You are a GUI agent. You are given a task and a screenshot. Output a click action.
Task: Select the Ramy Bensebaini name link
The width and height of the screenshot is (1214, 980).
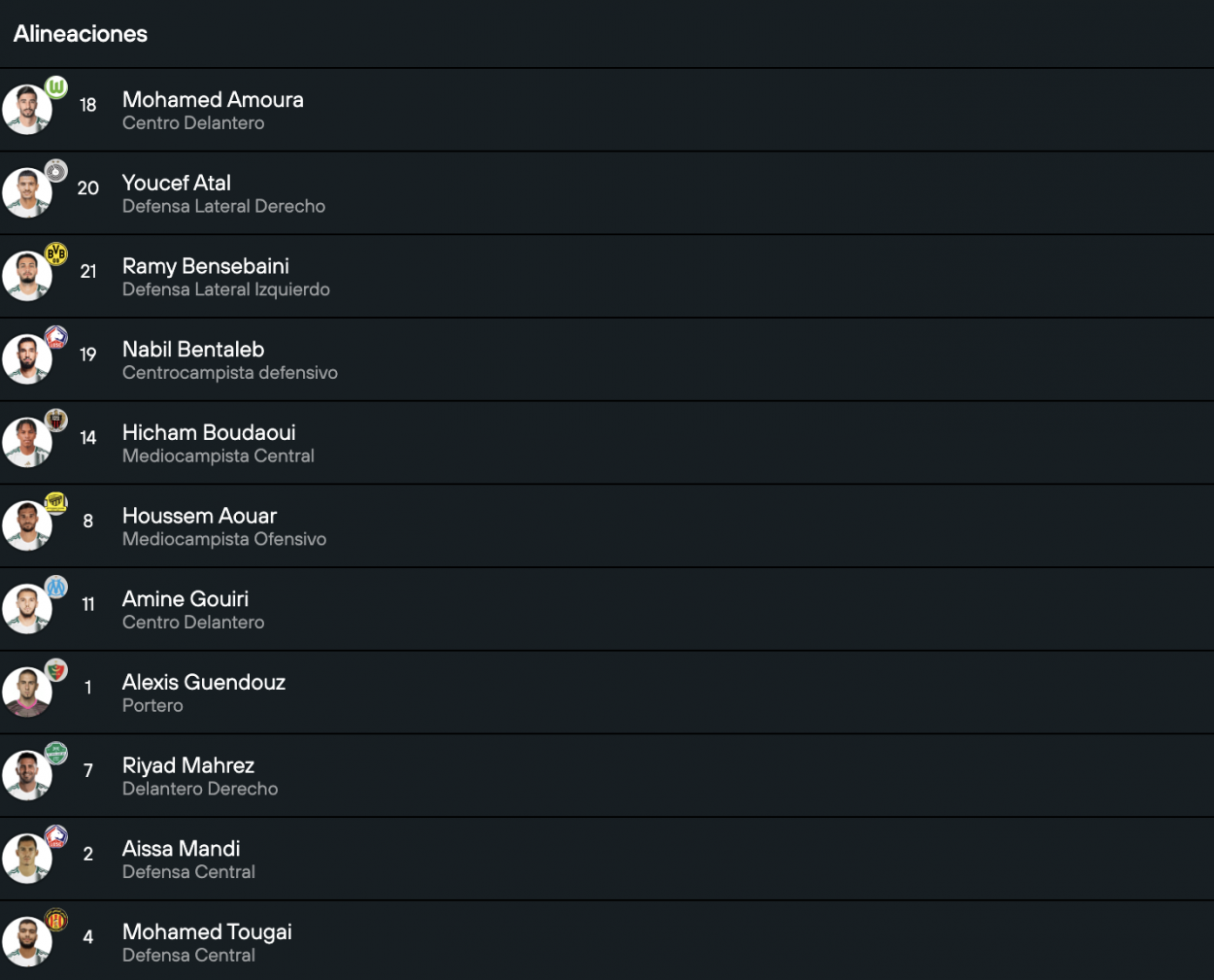tap(206, 266)
